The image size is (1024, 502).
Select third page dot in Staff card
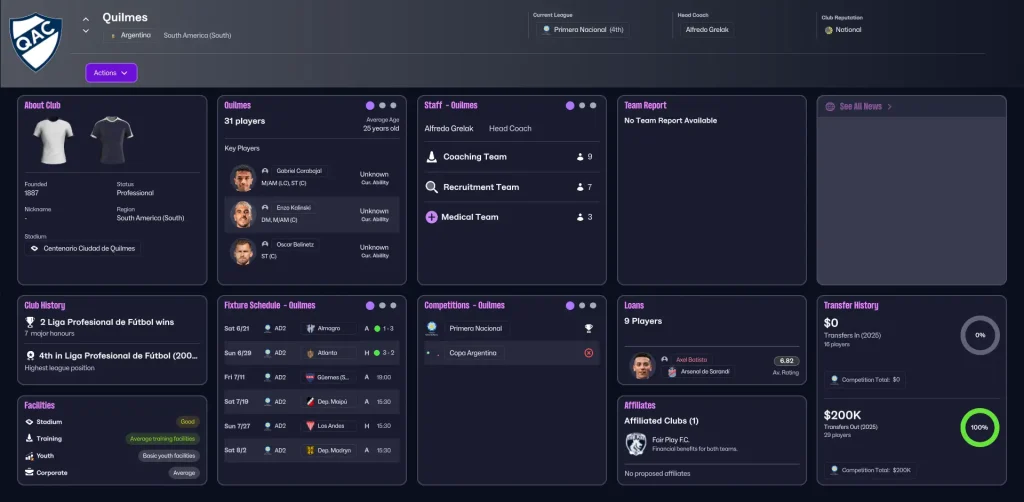(593, 106)
